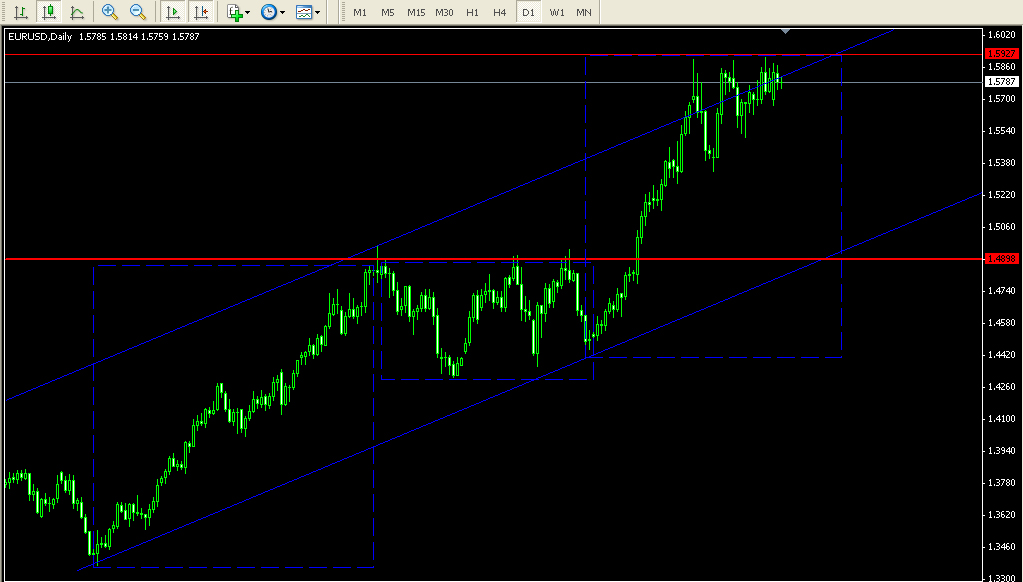Switch timeframe to M5
The image size is (1023, 582).
(388, 12)
